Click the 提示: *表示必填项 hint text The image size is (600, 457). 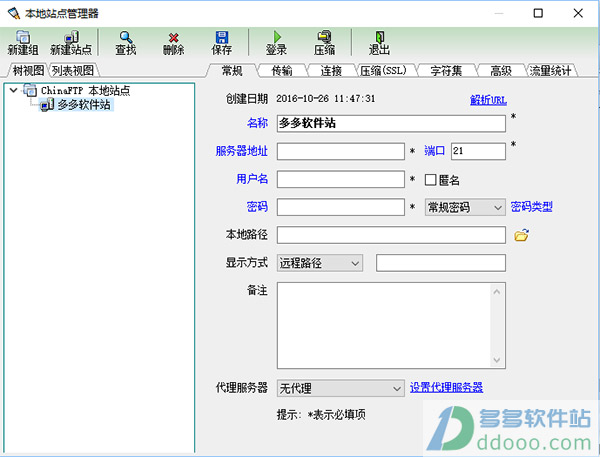point(321,415)
